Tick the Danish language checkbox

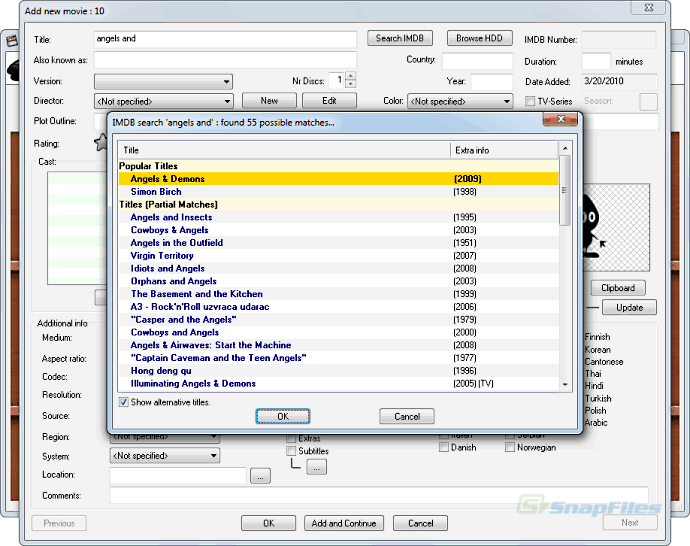click(444, 447)
